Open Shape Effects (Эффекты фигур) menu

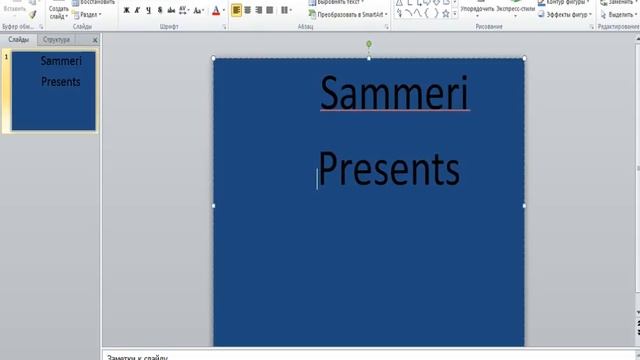tap(565, 15)
